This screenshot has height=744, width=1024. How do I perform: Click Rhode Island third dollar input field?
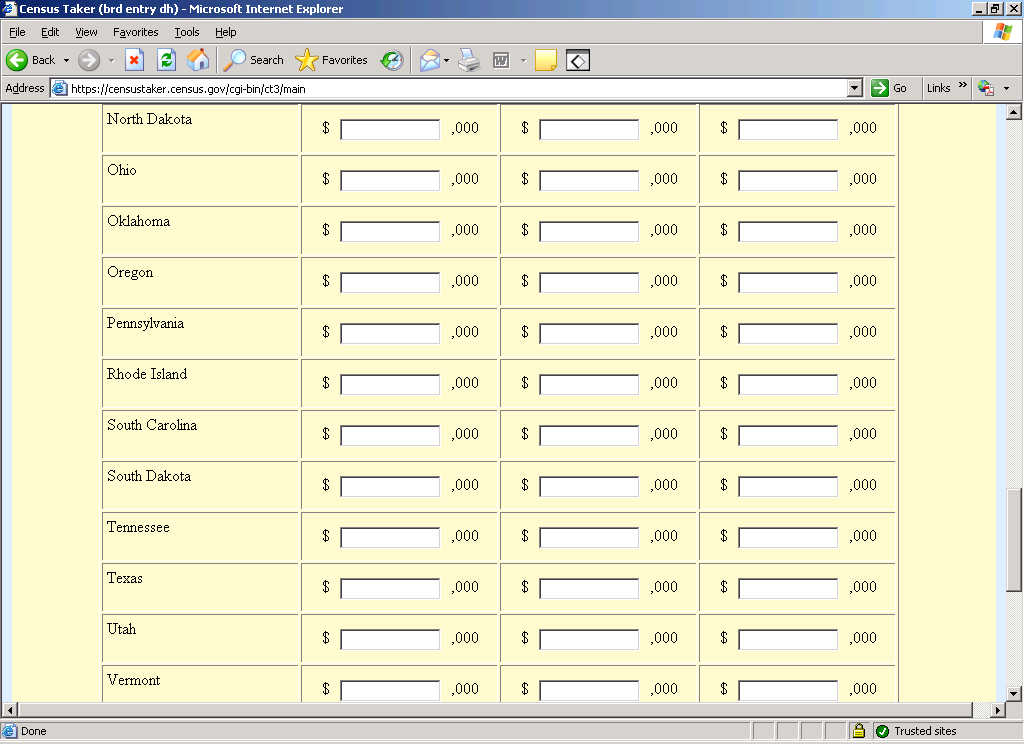[788, 384]
